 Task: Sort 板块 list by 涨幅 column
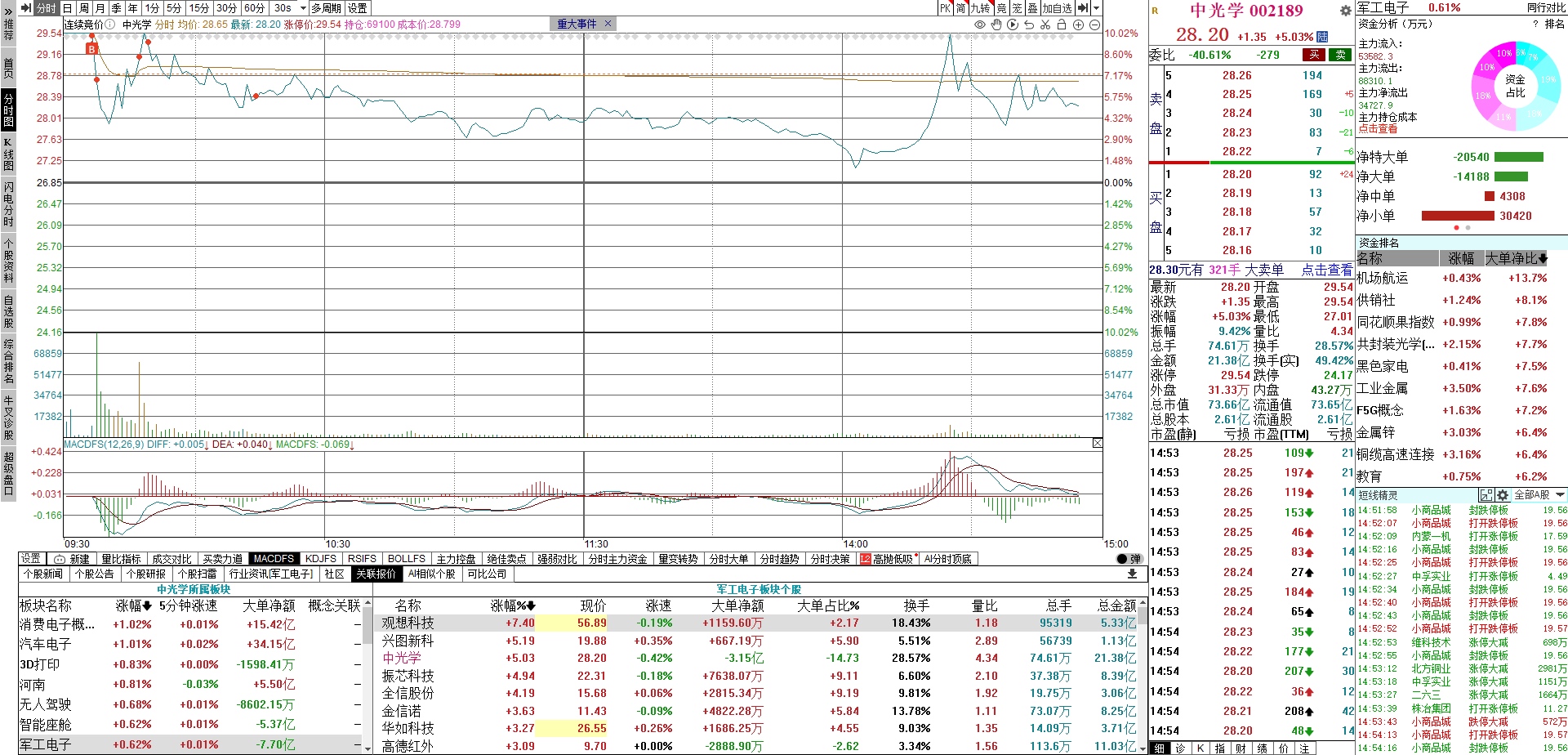[x=133, y=605]
